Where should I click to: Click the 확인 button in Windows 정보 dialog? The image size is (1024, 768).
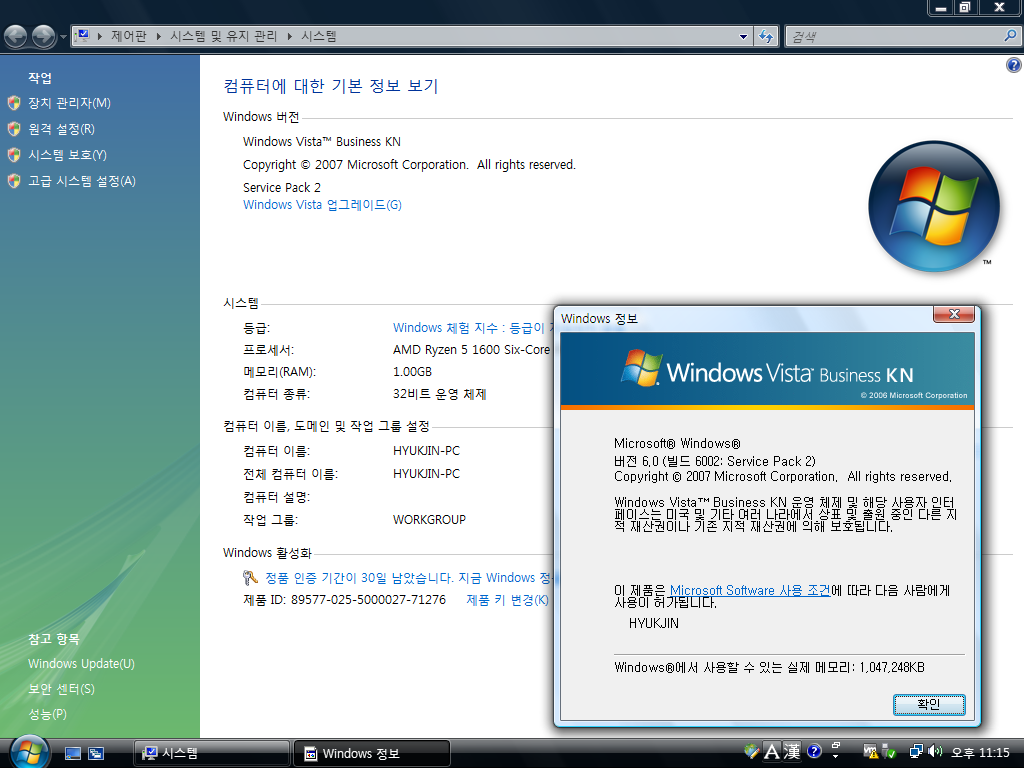point(929,705)
